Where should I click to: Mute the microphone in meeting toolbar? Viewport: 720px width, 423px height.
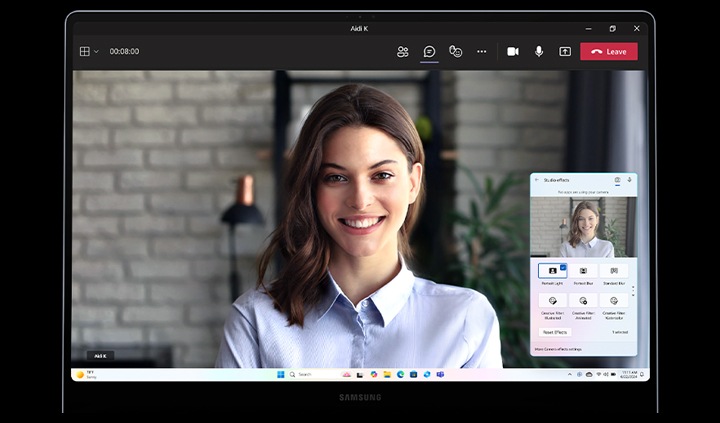539,51
